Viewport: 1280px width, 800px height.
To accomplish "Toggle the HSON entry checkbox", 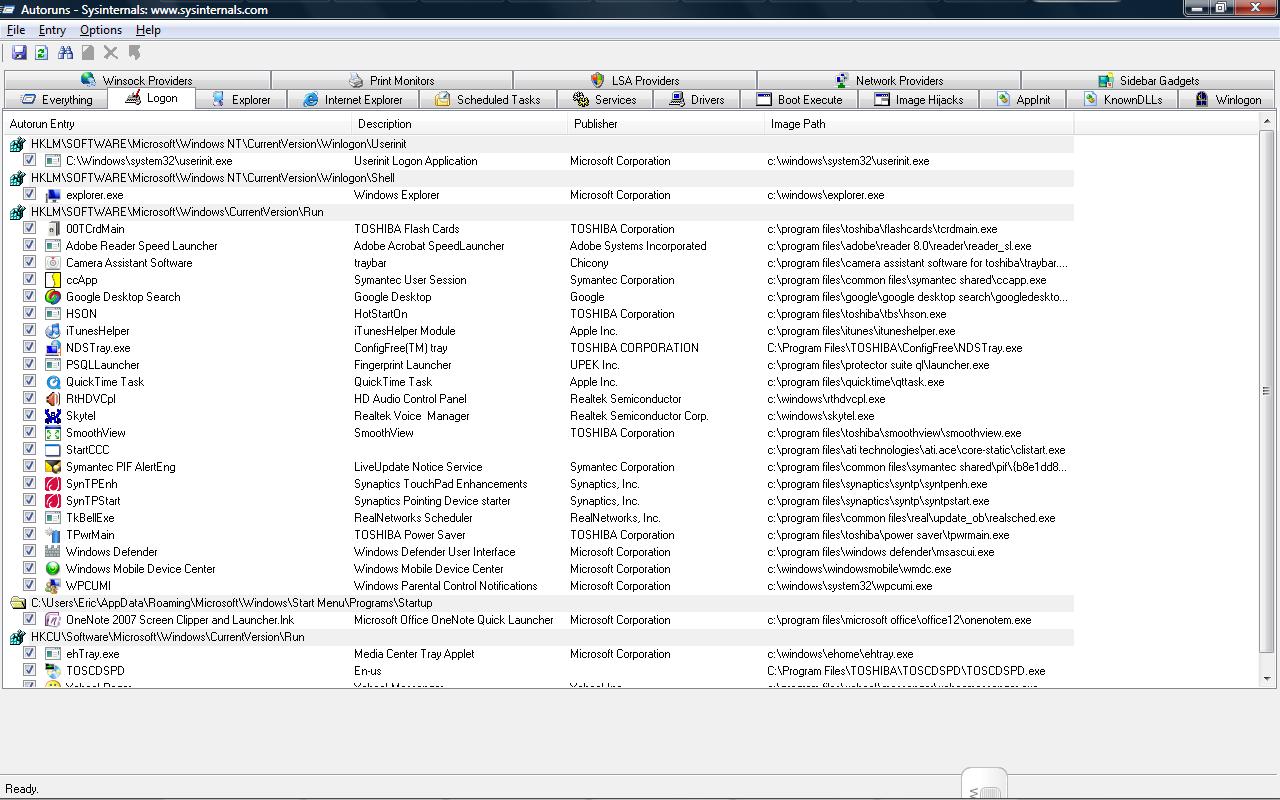I will coord(29,313).
